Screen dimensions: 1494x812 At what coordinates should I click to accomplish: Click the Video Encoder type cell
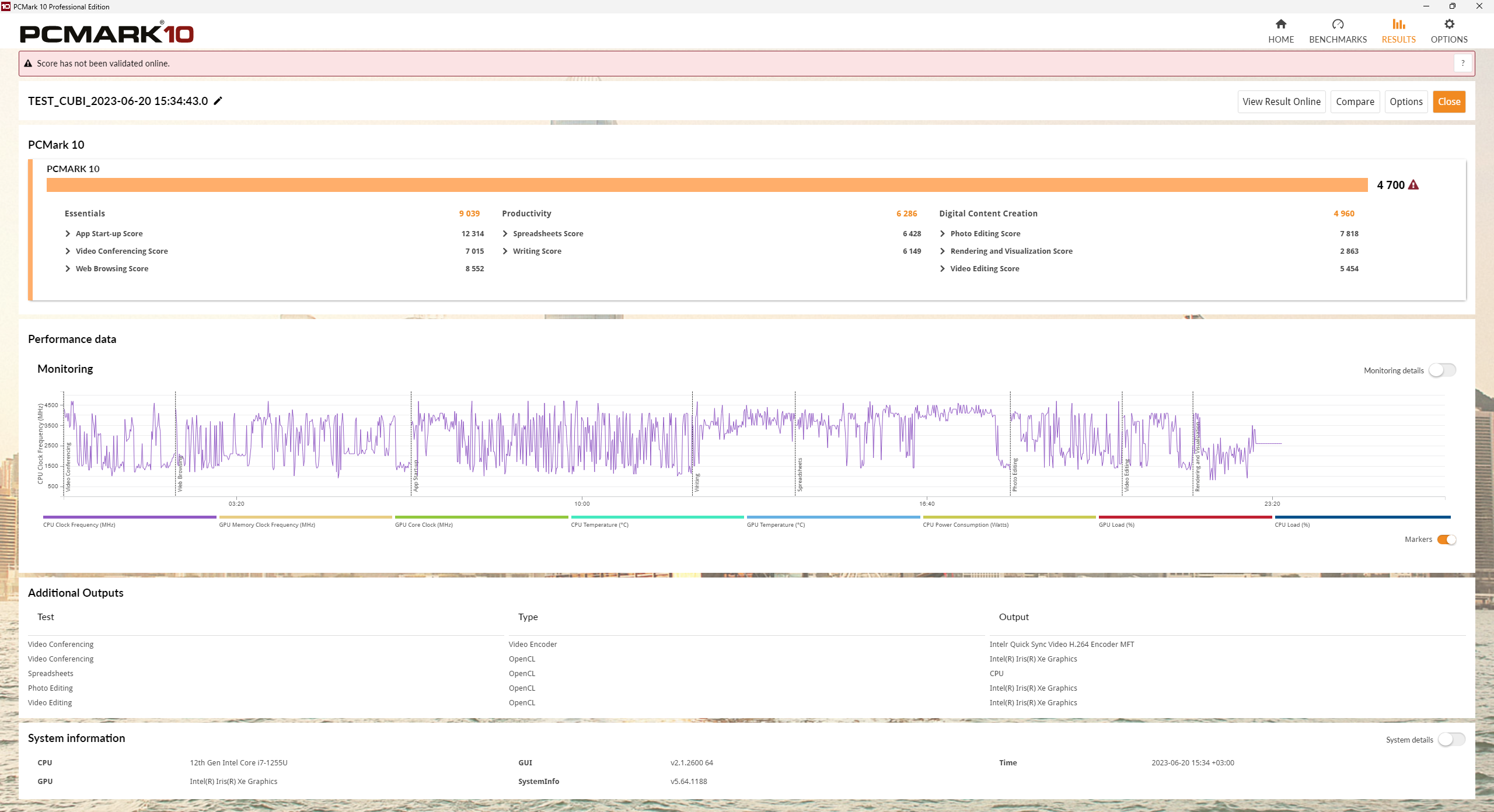pyautogui.click(x=533, y=644)
